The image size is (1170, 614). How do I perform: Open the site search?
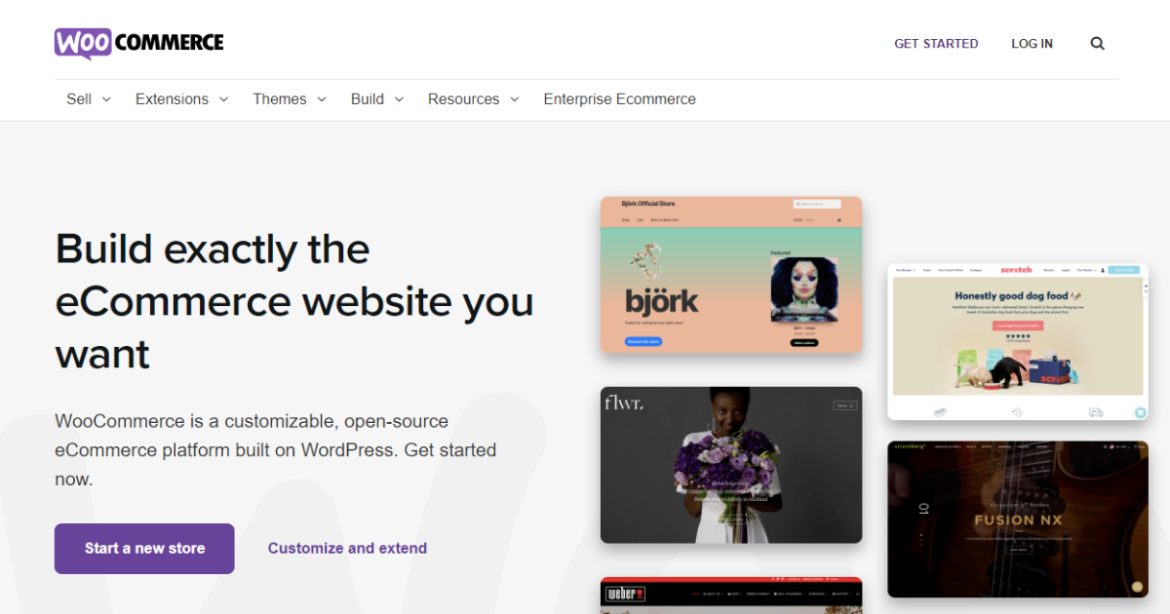[x=1097, y=44]
